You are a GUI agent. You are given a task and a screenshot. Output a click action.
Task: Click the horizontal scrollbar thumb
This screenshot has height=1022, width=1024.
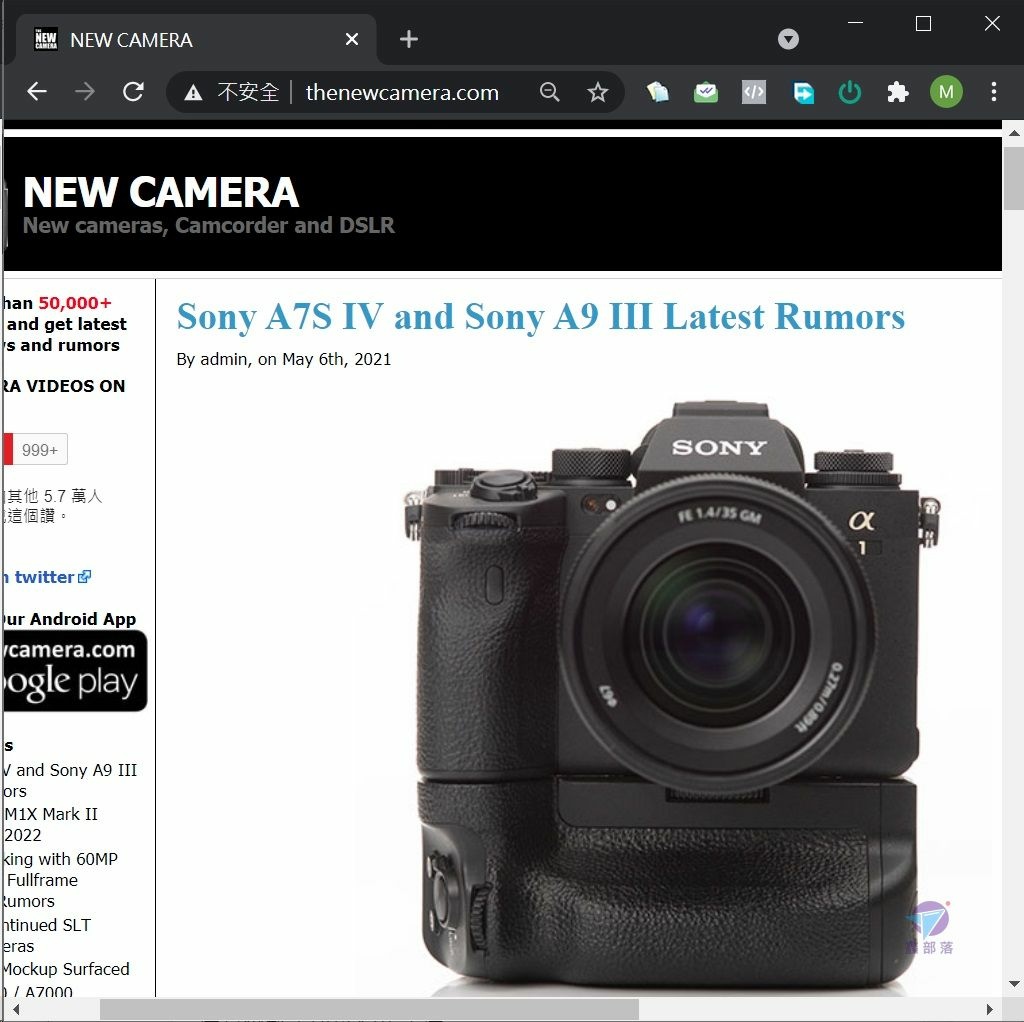[x=369, y=1009]
